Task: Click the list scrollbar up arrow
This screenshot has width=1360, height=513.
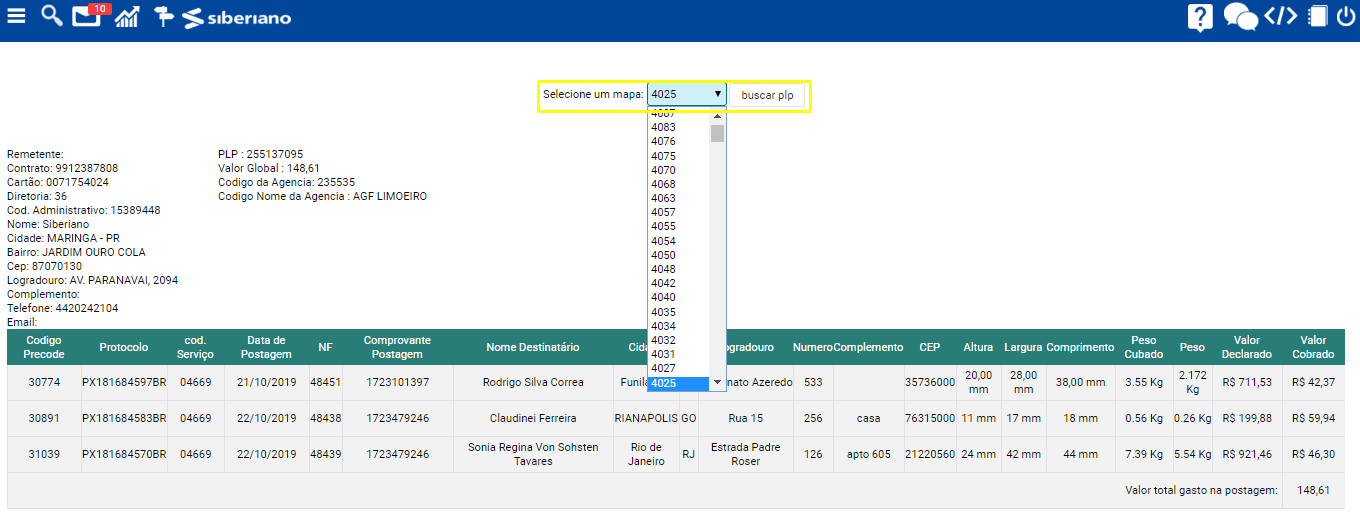Action: tap(717, 116)
